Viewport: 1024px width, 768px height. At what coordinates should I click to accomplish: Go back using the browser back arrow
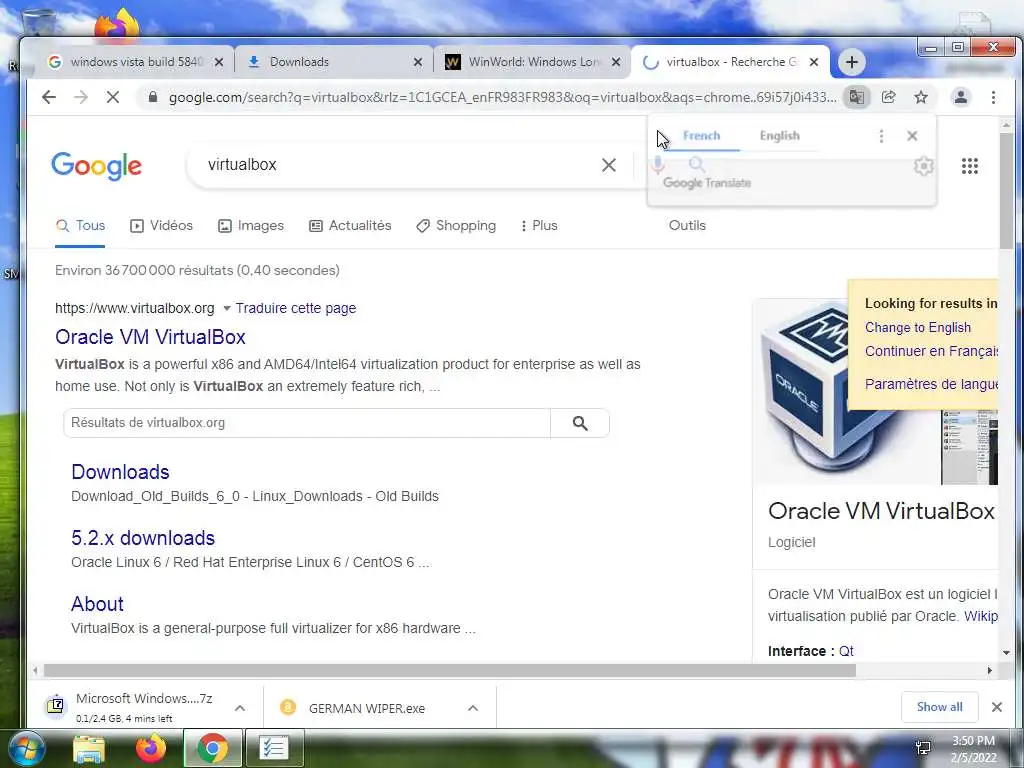pyautogui.click(x=49, y=97)
